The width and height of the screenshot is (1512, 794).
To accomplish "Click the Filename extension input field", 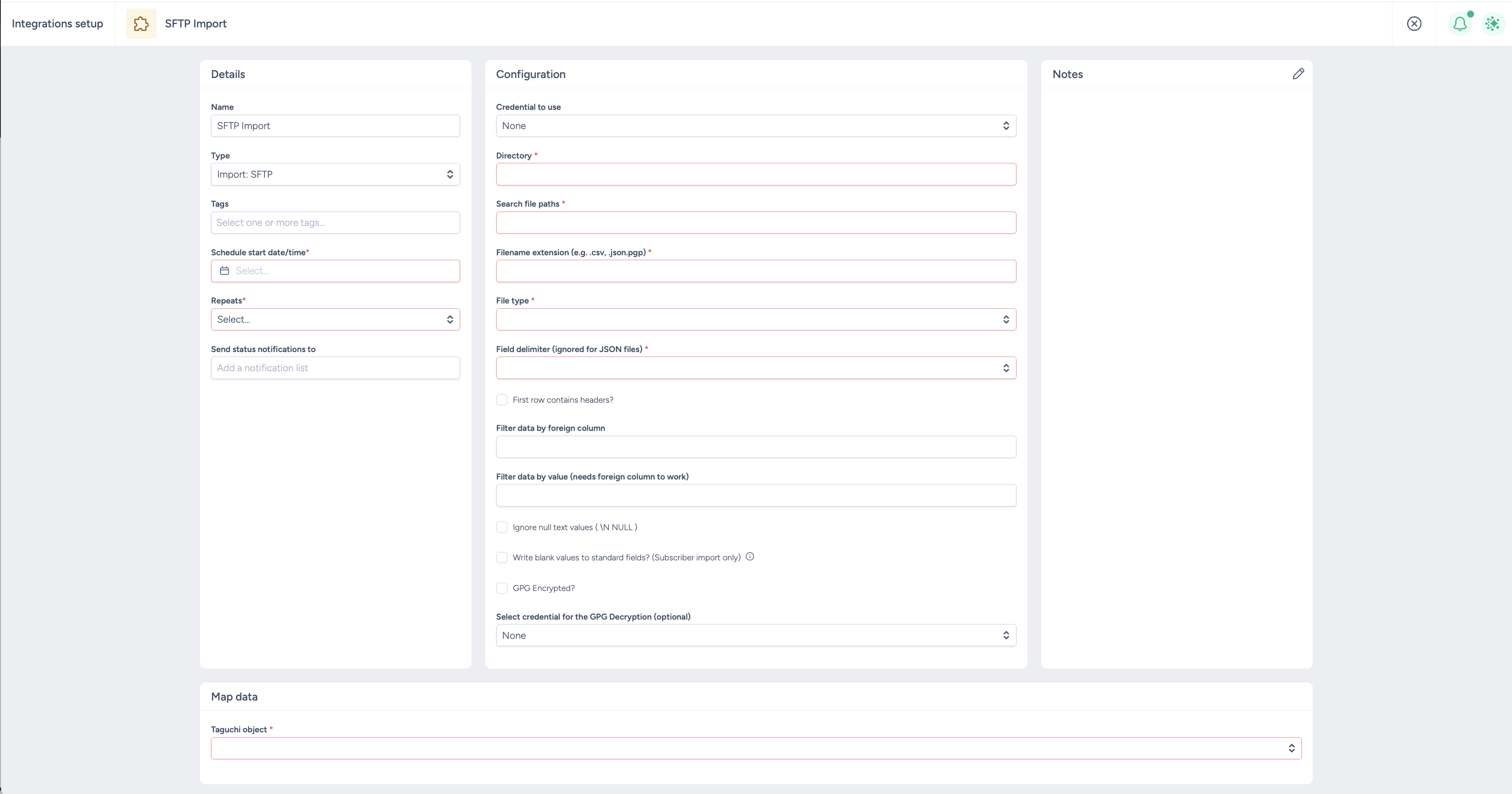I will point(756,271).
